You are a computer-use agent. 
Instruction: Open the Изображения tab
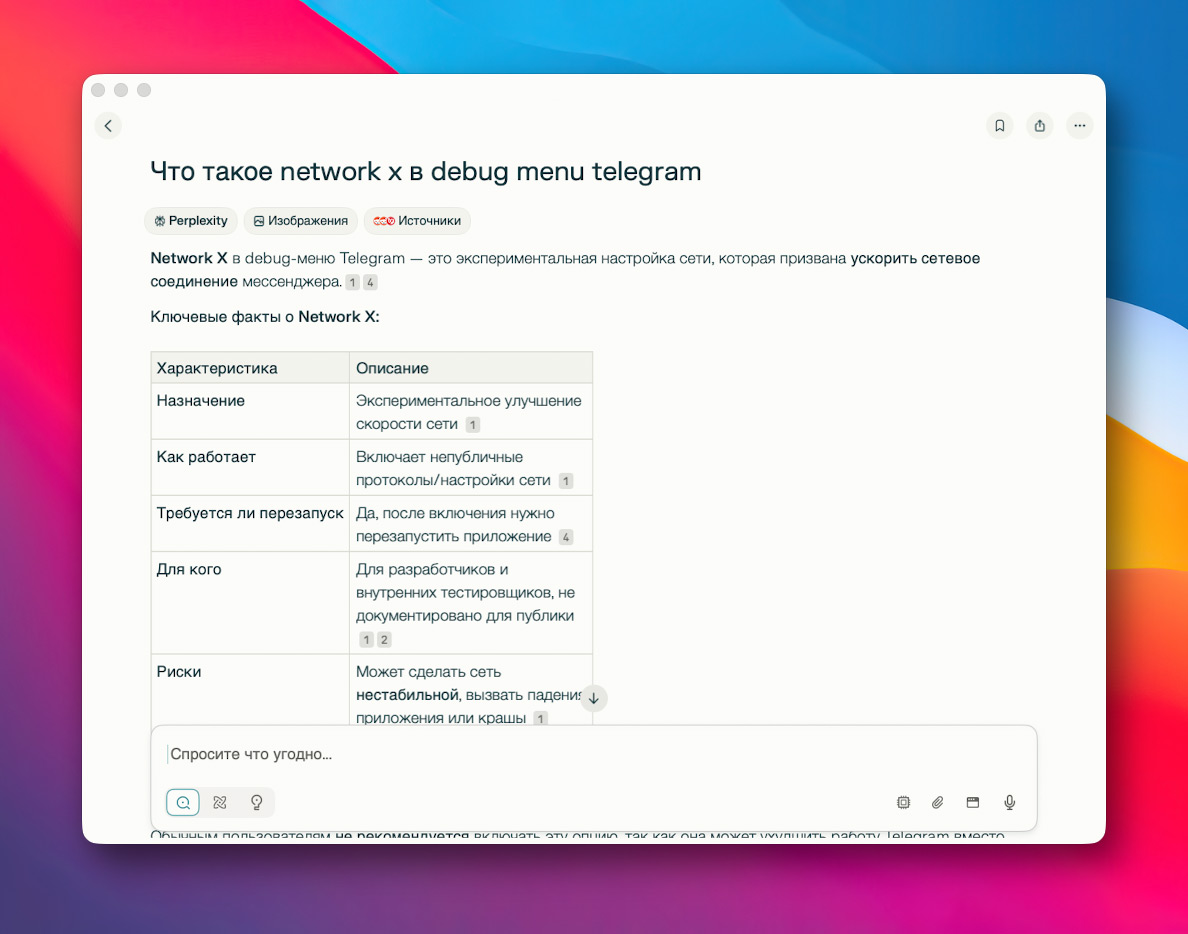tap(300, 221)
